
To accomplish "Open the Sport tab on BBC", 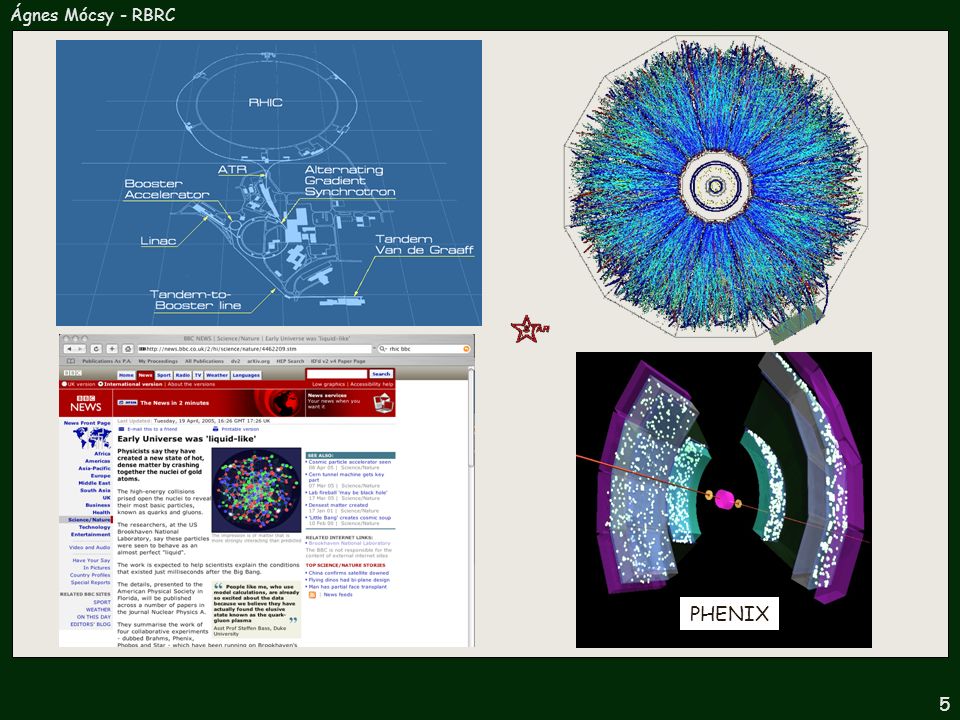I will coord(163,375).
